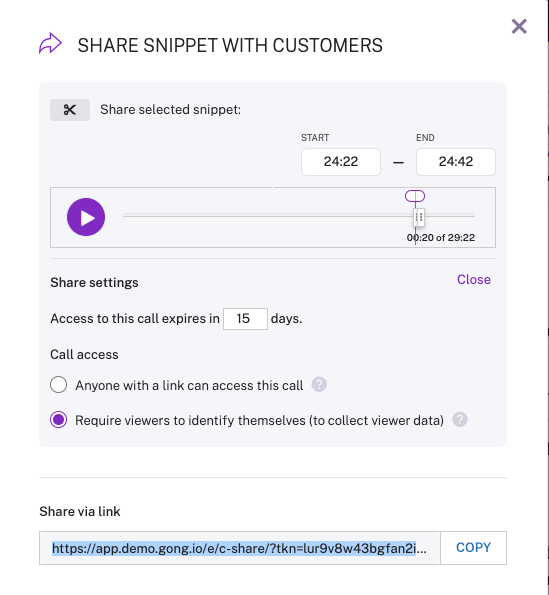Click the purple snippet range marker
The image size is (549, 595).
pos(415,196)
